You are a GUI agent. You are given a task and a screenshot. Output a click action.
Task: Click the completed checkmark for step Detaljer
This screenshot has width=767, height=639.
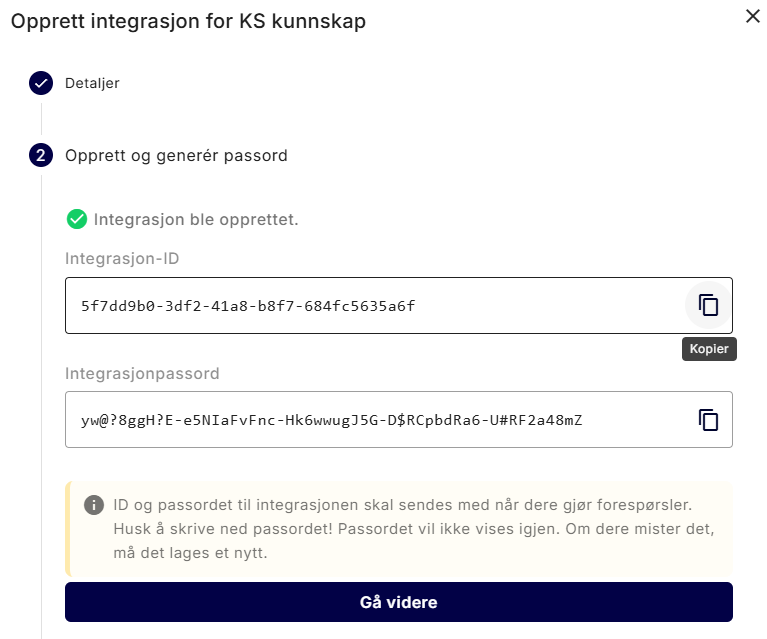tap(41, 83)
